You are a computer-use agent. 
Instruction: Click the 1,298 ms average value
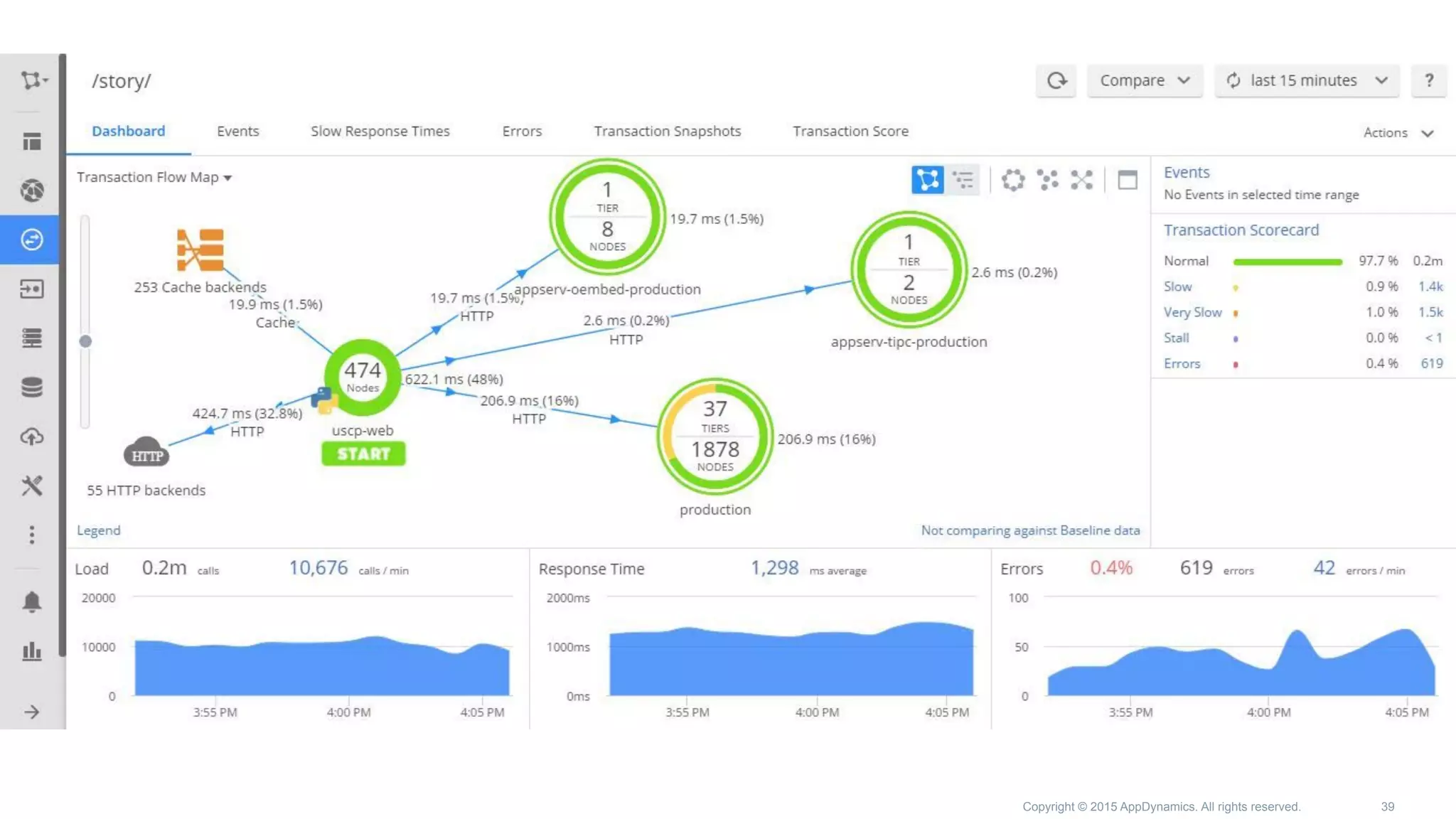pos(774,567)
